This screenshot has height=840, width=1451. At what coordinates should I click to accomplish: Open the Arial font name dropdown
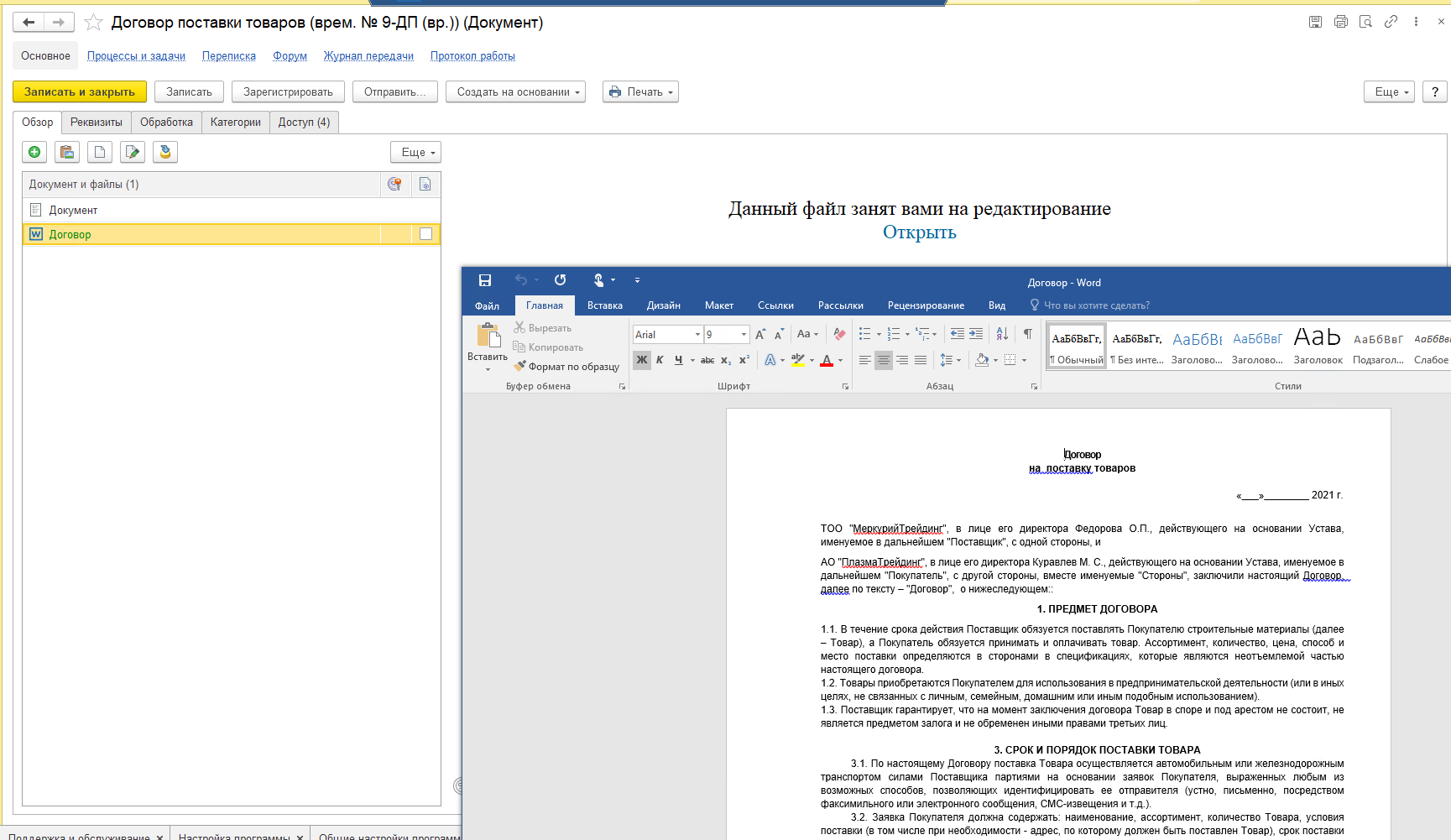[x=697, y=335]
